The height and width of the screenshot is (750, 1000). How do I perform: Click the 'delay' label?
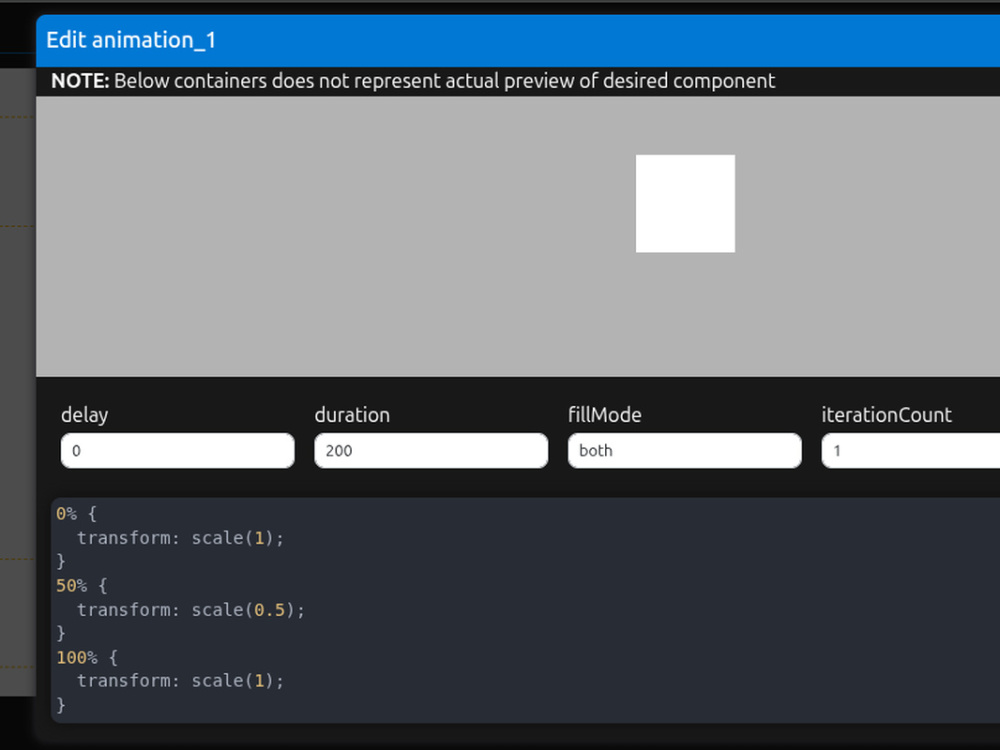[84, 415]
